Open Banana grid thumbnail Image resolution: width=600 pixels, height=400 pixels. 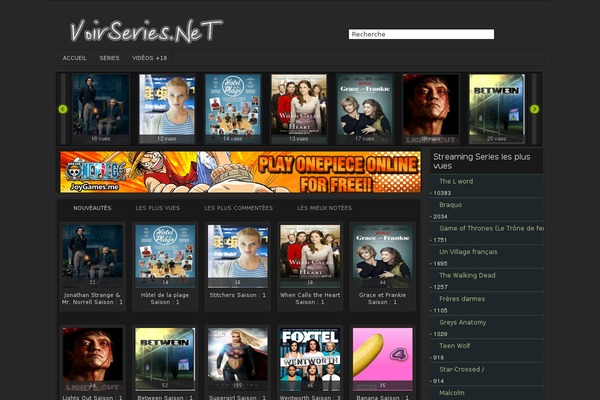pyautogui.click(x=383, y=359)
